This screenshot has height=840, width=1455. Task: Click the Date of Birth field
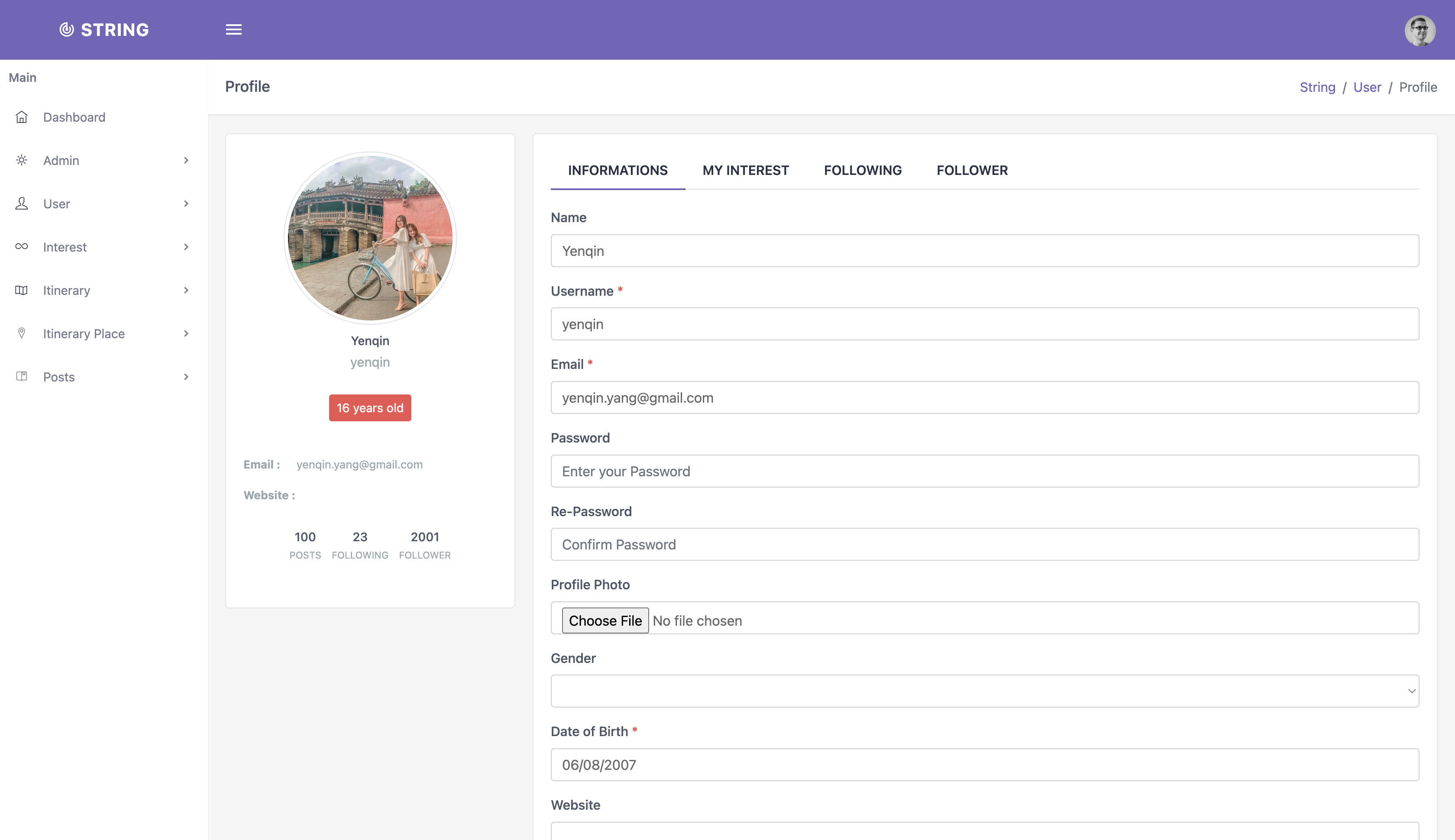click(x=984, y=764)
